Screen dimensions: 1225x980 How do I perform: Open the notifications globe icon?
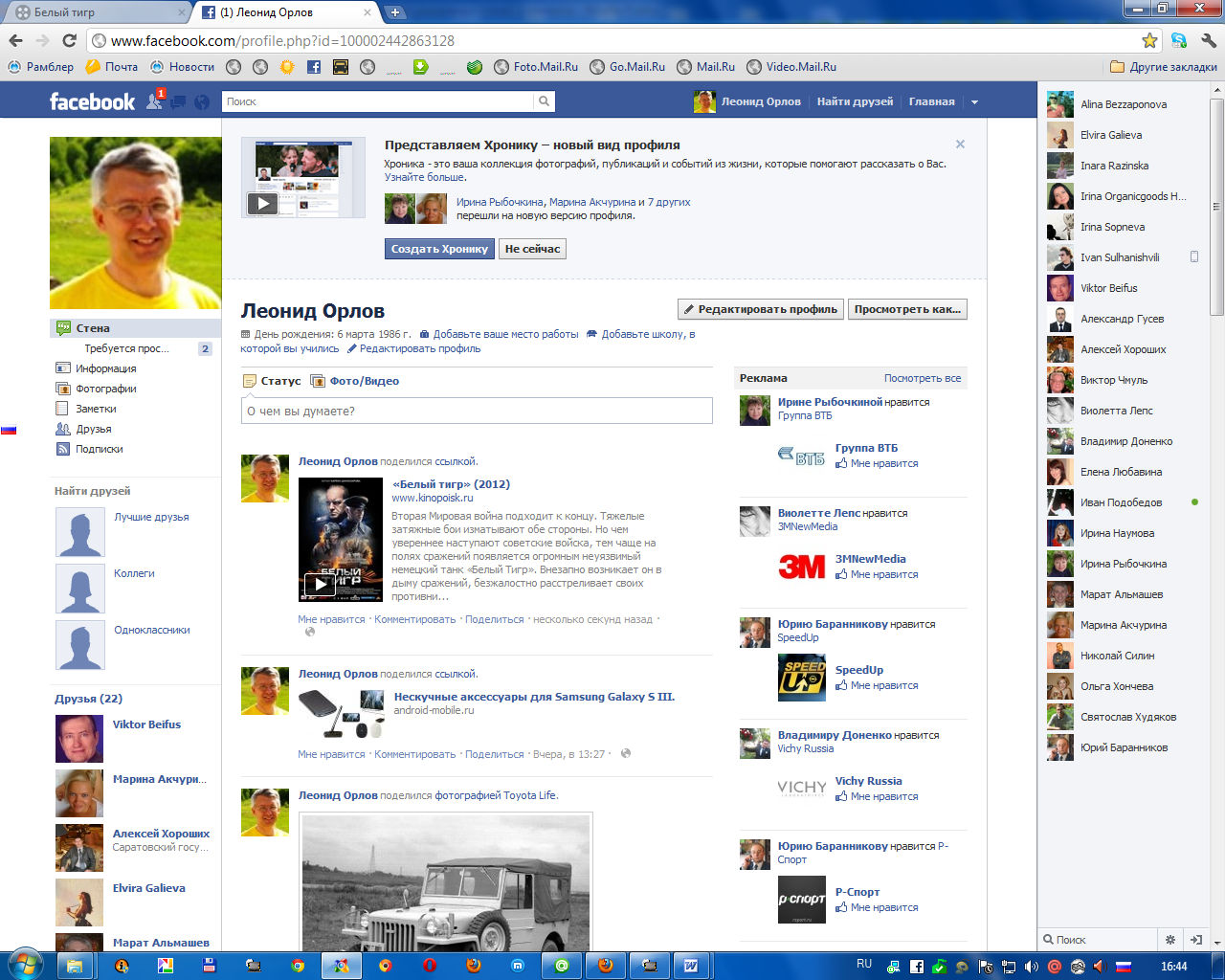pyautogui.click(x=202, y=101)
